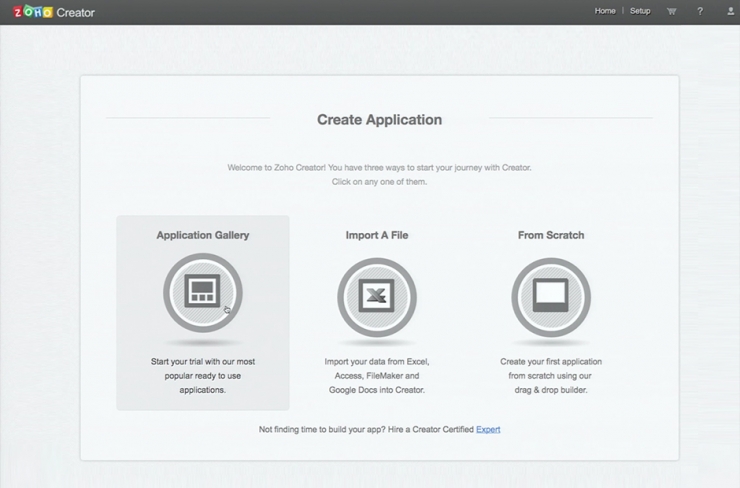Image resolution: width=740 pixels, height=488 pixels.
Task: Open the user profile icon
Action: click(x=731, y=11)
